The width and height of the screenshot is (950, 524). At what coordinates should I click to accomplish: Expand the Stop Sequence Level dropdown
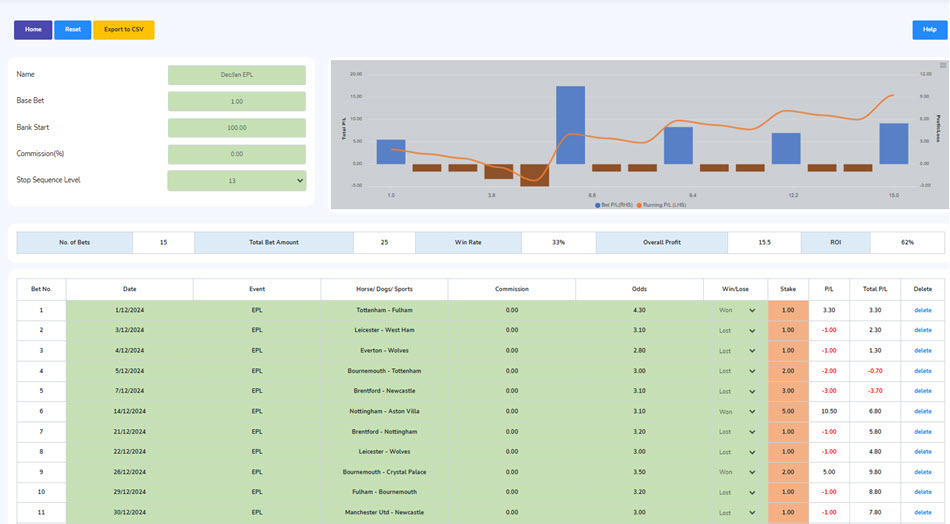(x=237, y=180)
